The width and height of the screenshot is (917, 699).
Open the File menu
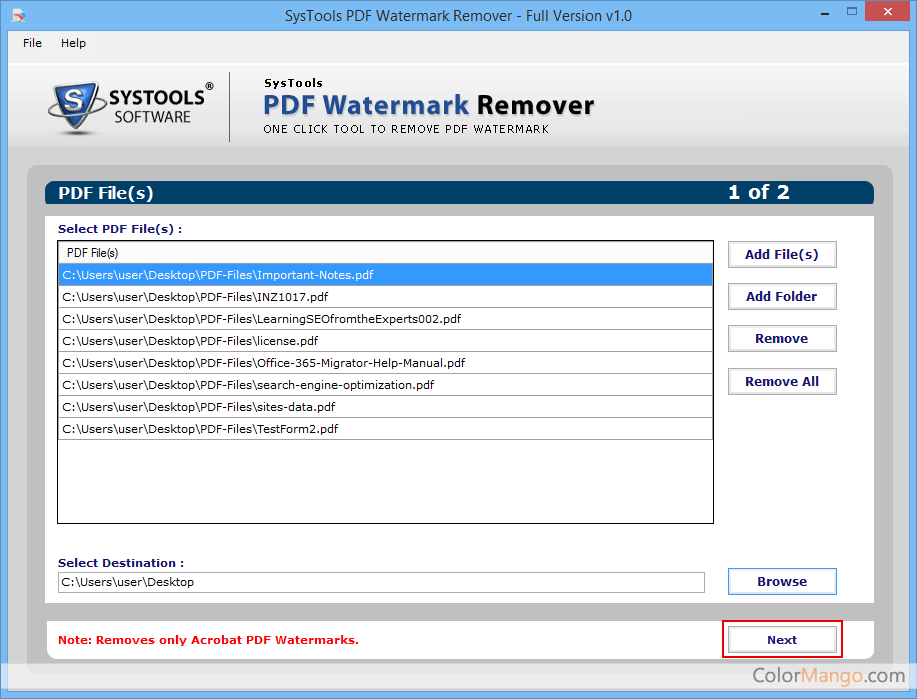(x=32, y=43)
